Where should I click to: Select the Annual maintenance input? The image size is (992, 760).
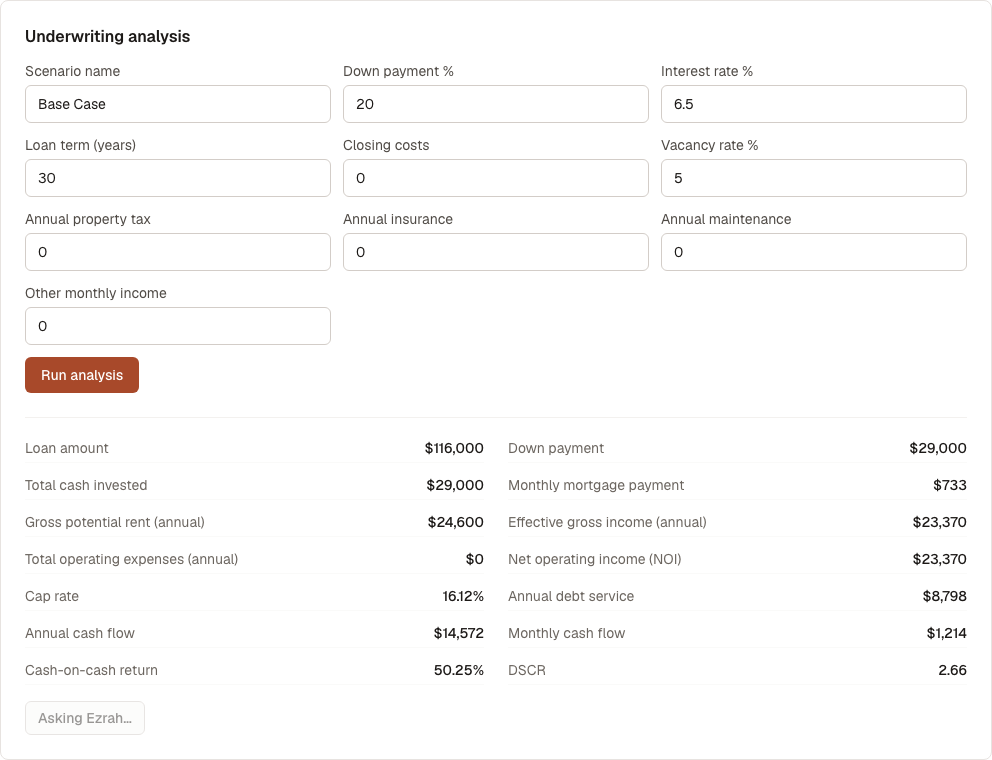(814, 252)
